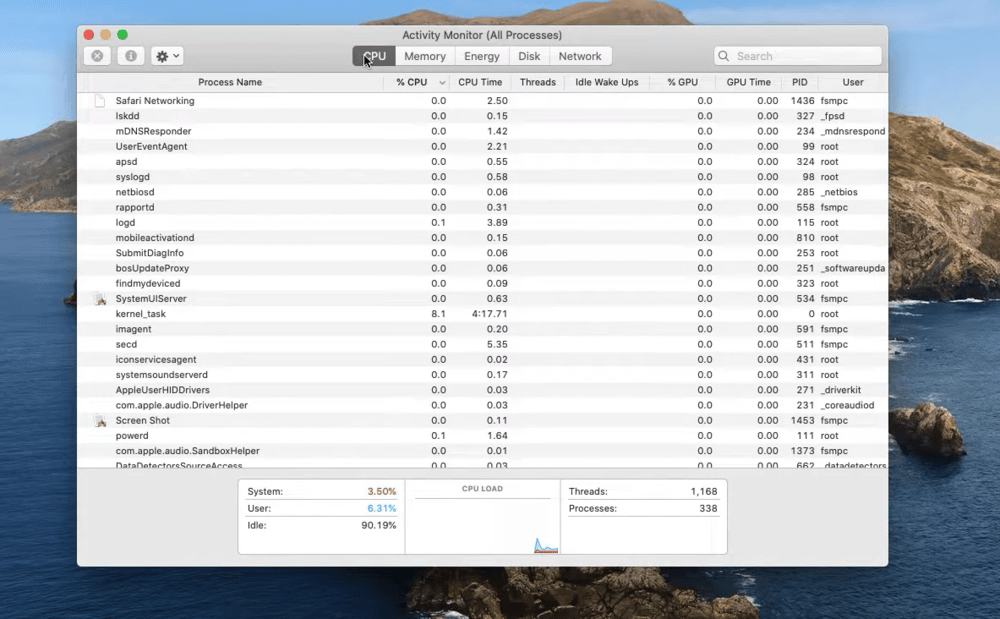The width and height of the screenshot is (1000, 619).
Task: Sort by % GPU column header
Action: pyautogui.click(x=682, y=82)
